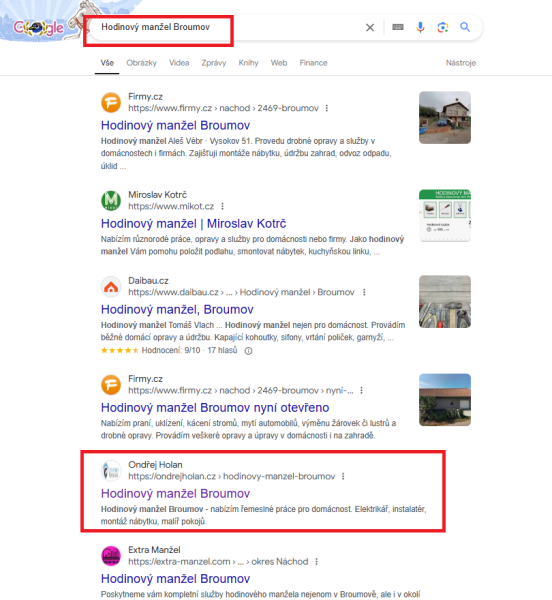Clear the search query with X icon

[370, 28]
